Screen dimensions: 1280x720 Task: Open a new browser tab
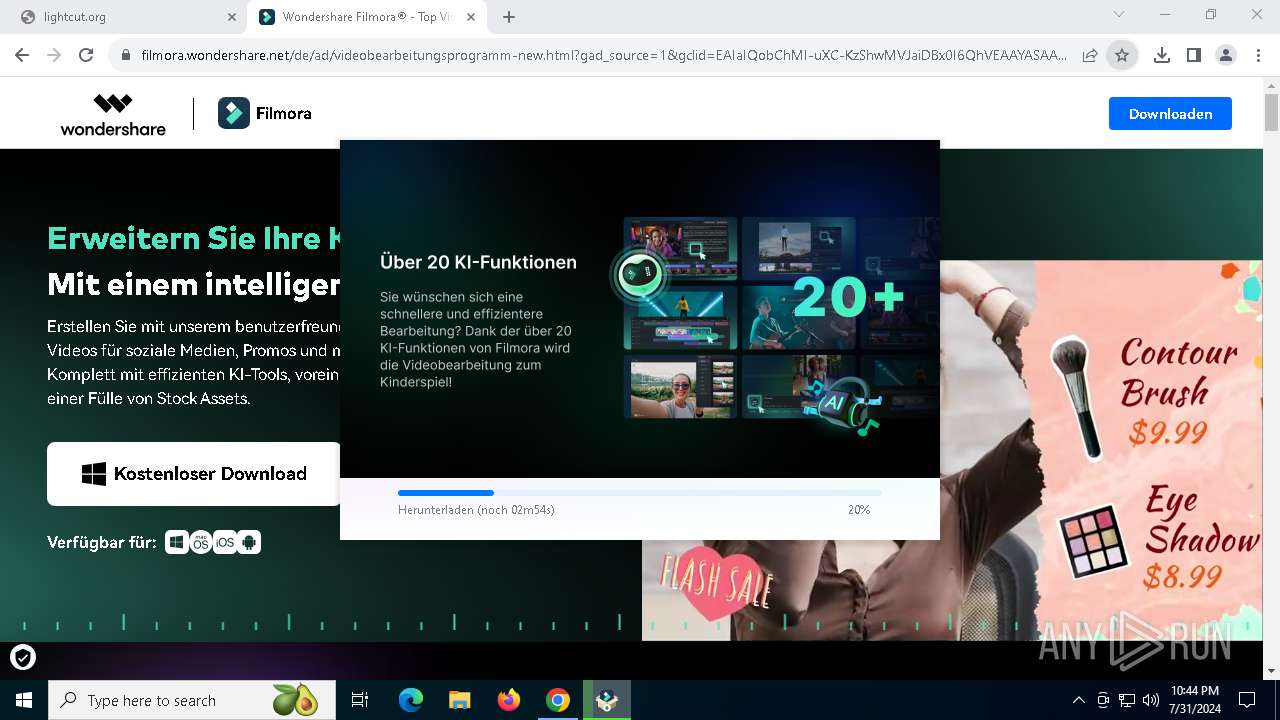click(x=509, y=17)
